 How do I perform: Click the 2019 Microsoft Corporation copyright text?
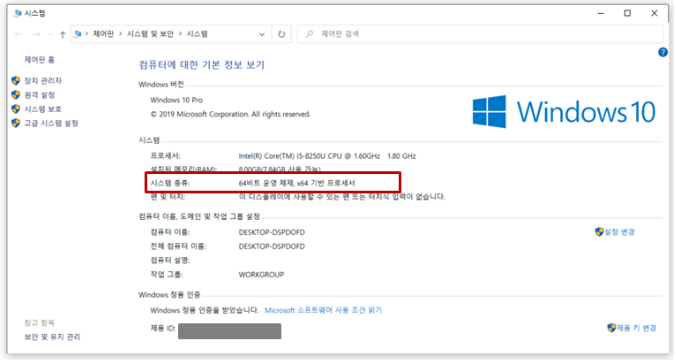click(230, 114)
